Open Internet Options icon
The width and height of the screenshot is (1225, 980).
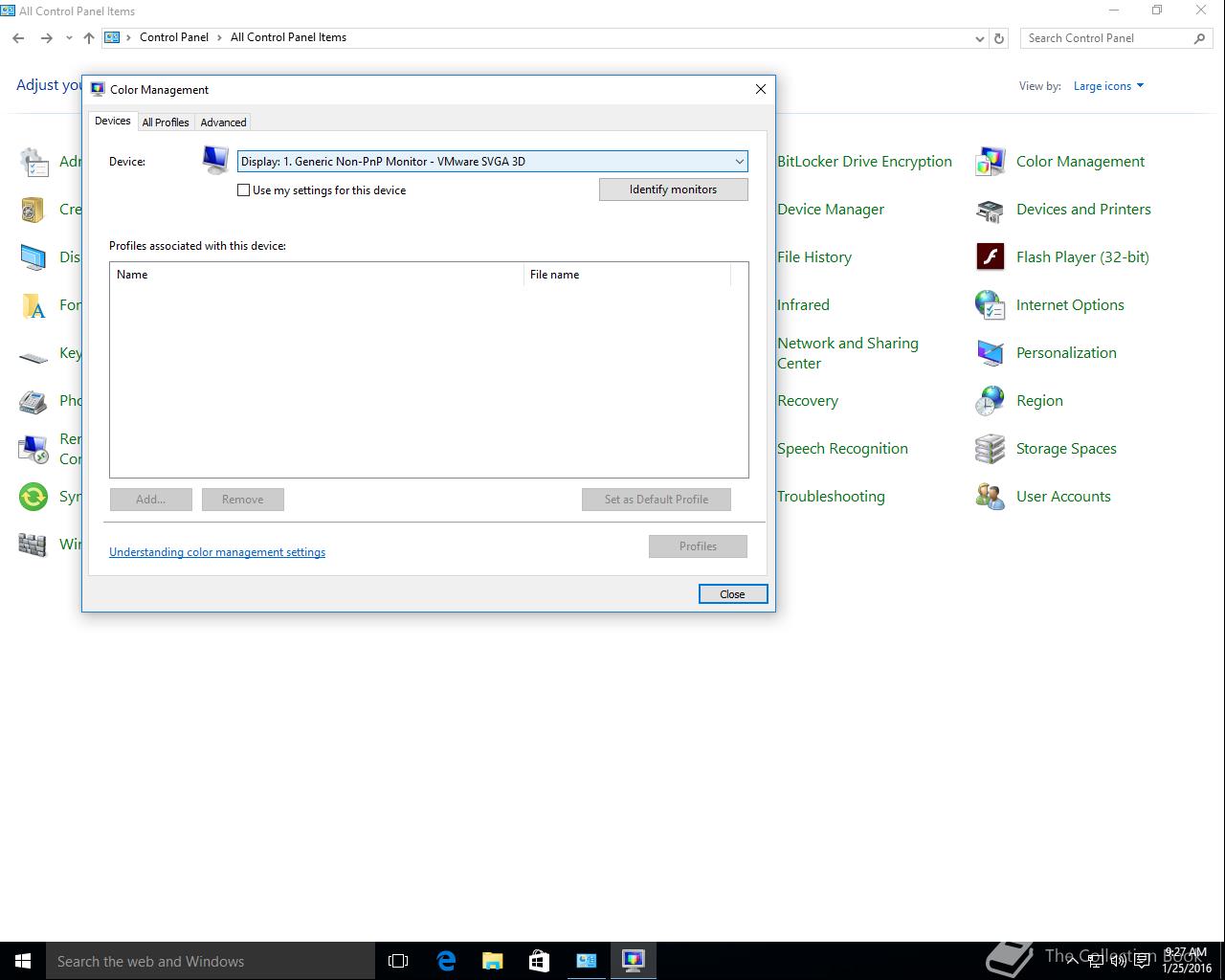990,305
